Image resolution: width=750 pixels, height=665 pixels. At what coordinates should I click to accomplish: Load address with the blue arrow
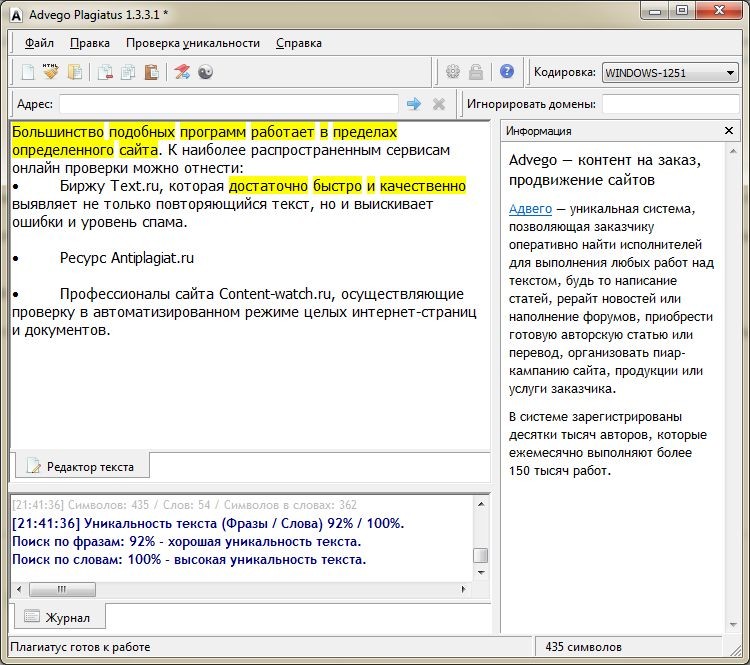click(x=413, y=104)
